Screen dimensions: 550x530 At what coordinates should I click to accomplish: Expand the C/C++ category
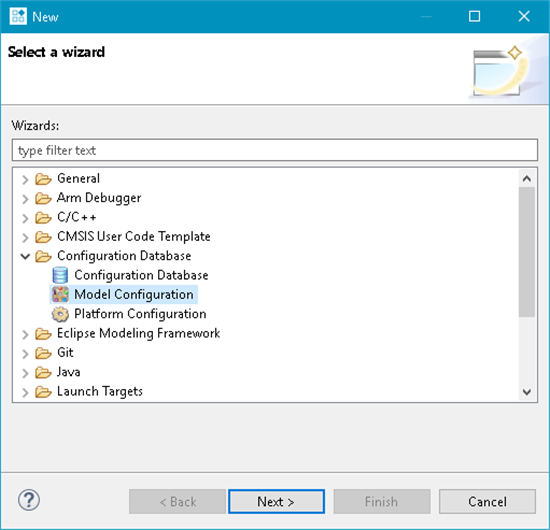tap(25, 218)
